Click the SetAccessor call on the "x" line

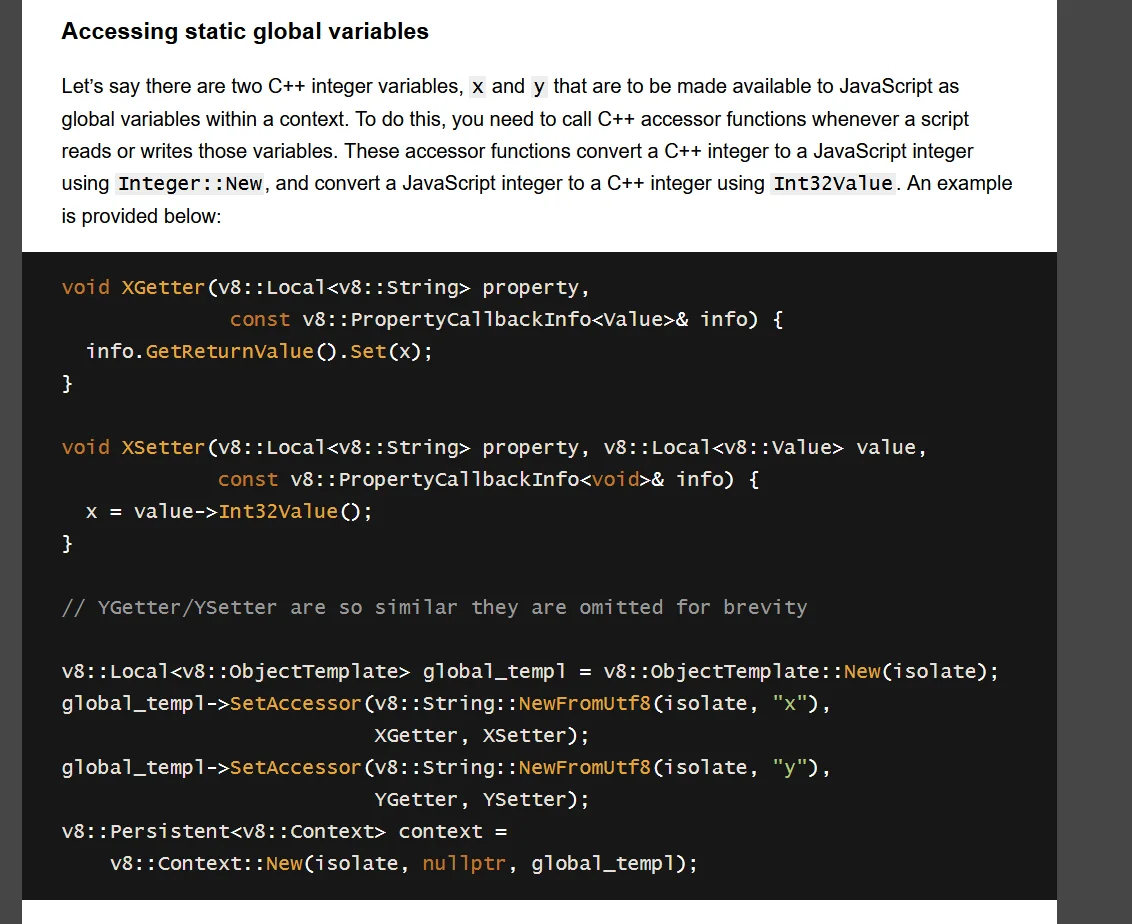(295, 704)
